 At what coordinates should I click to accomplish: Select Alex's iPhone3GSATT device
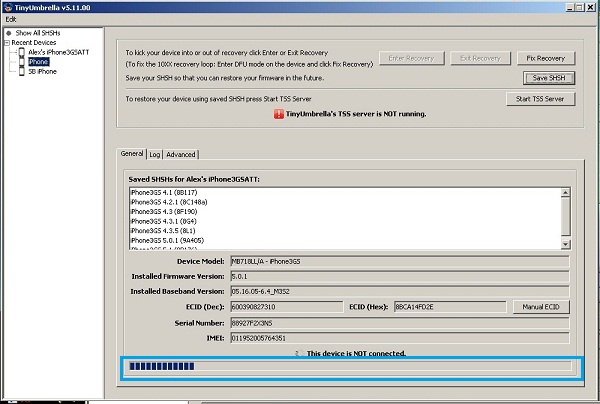(x=58, y=52)
